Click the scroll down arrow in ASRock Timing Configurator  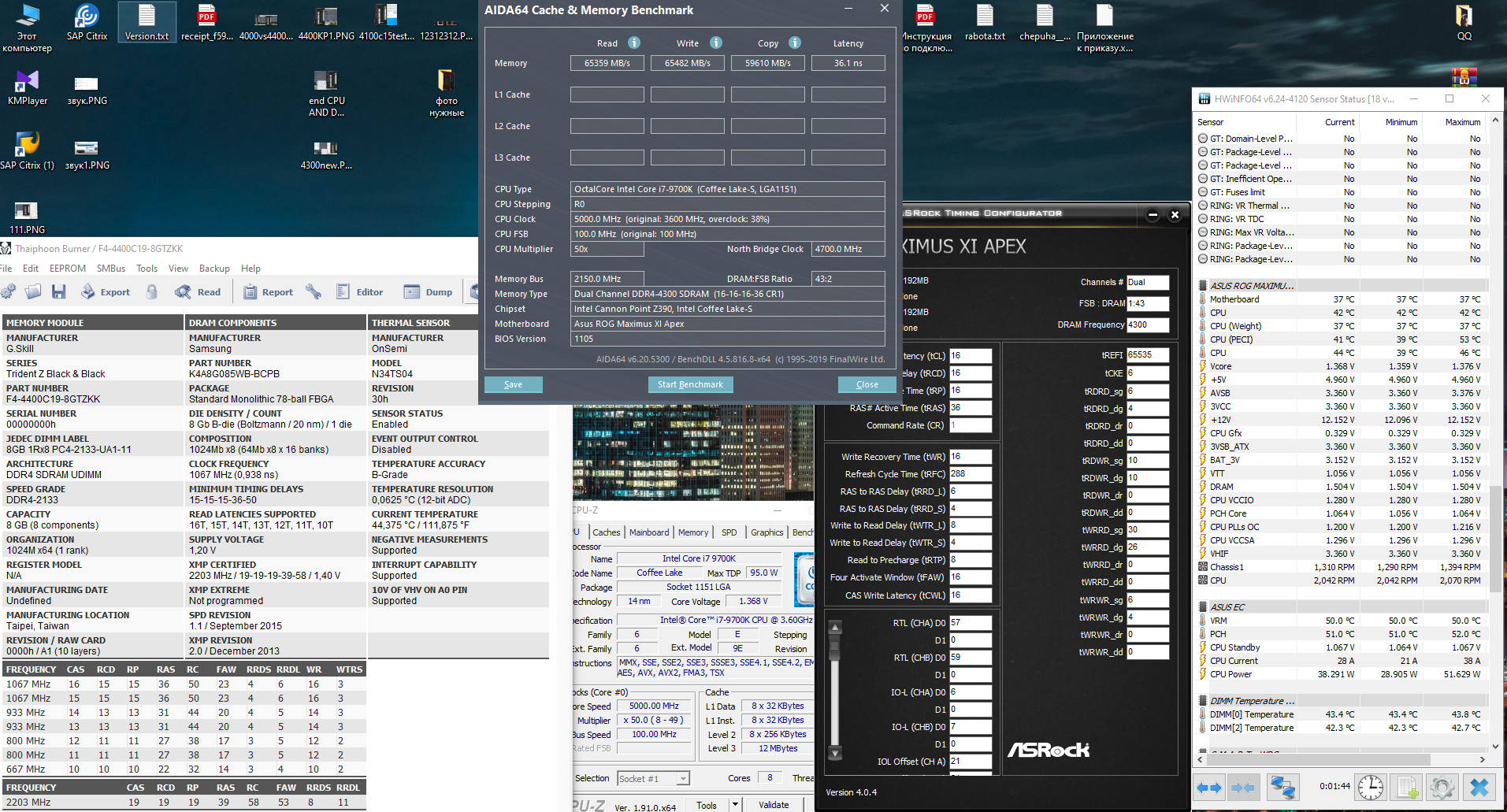pyautogui.click(x=835, y=753)
